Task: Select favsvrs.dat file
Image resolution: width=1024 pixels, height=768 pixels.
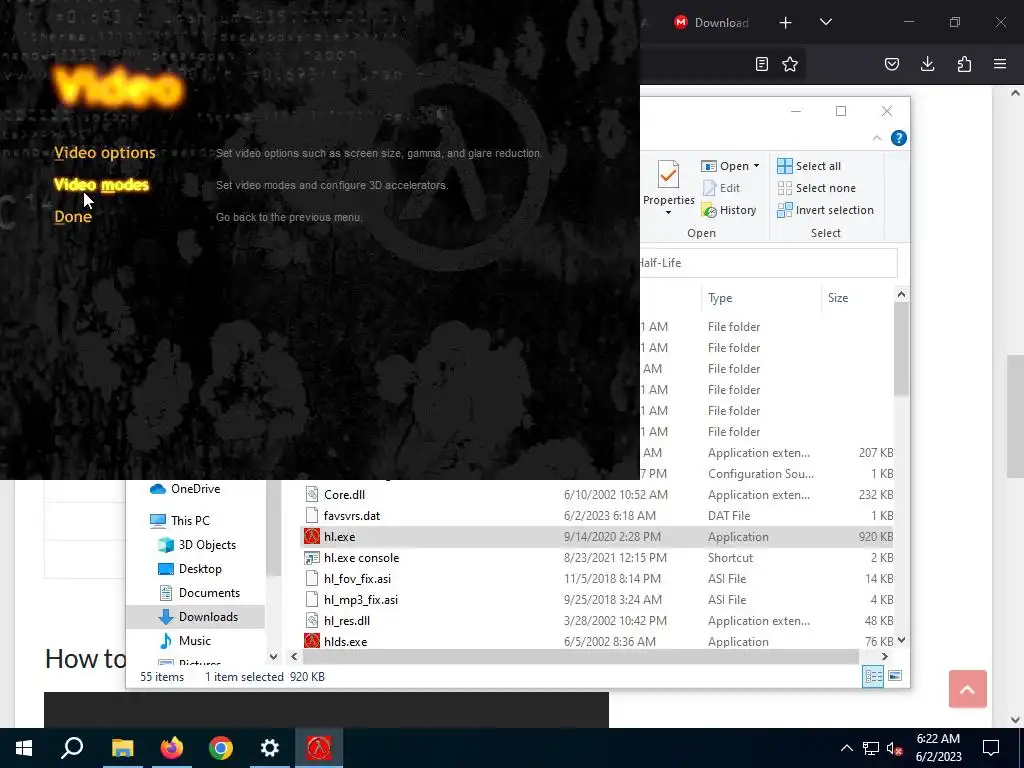Action: pyautogui.click(x=597, y=516)
